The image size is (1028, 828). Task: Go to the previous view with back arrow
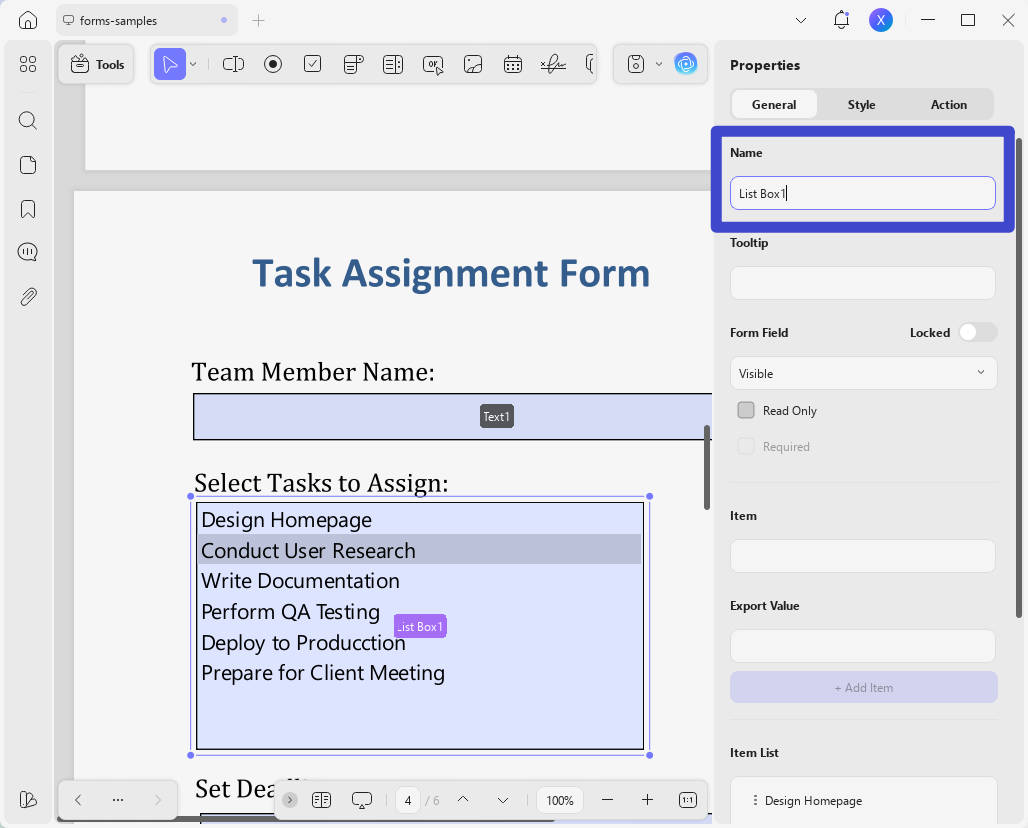pyautogui.click(x=78, y=799)
